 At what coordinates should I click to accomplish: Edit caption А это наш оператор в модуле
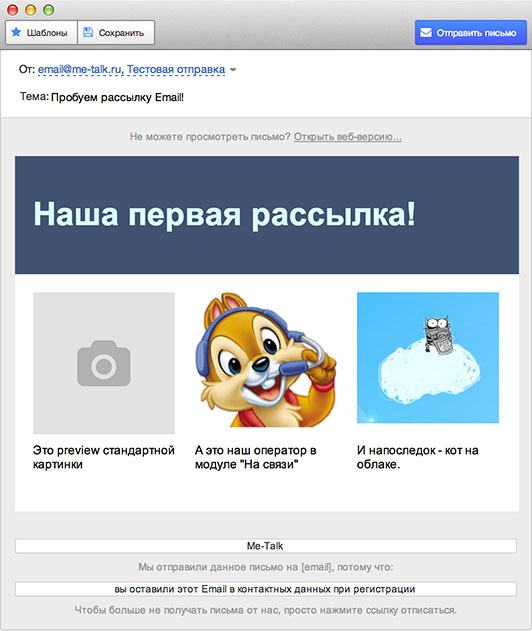point(256,457)
